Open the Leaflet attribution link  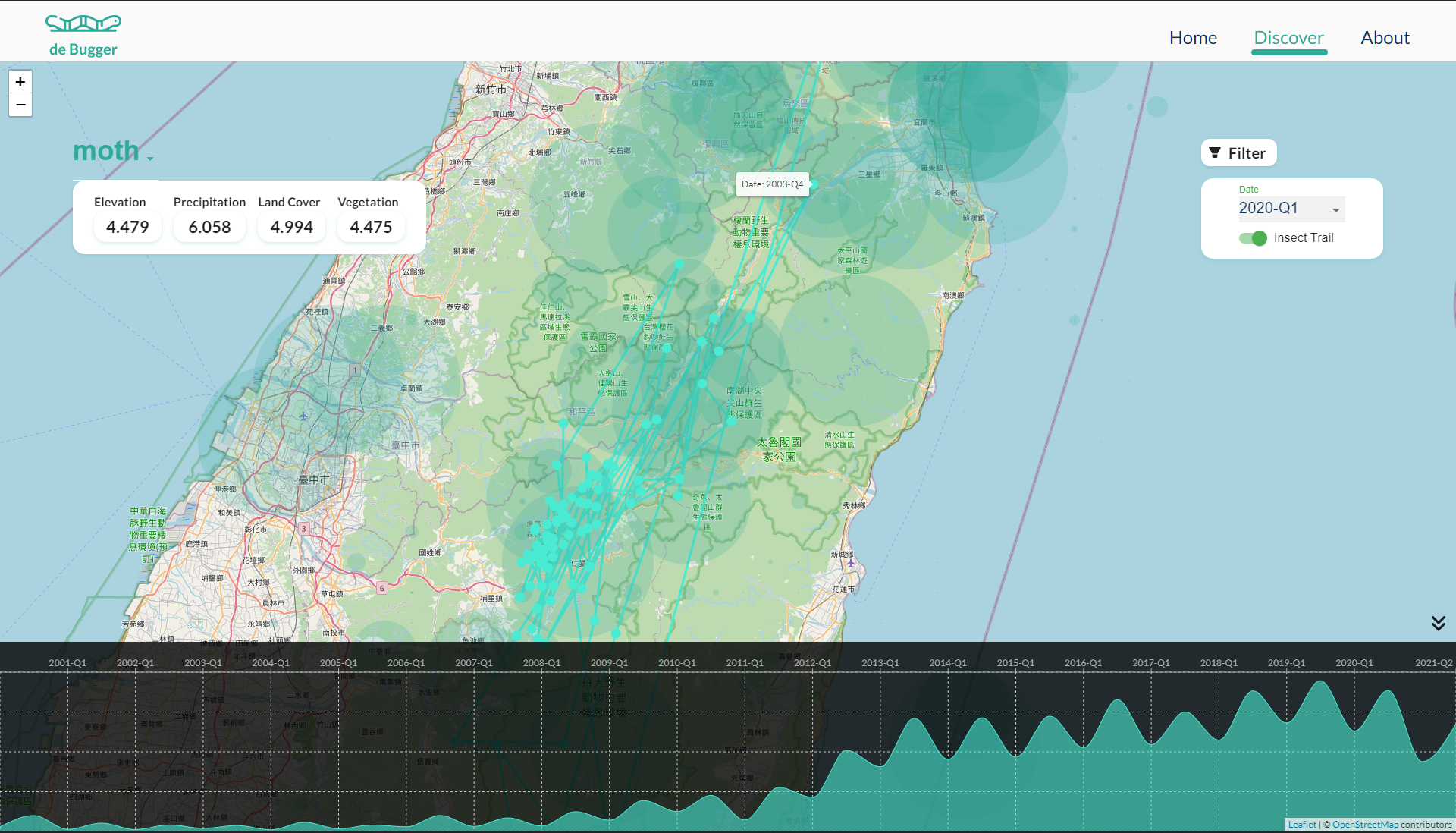(1302, 825)
